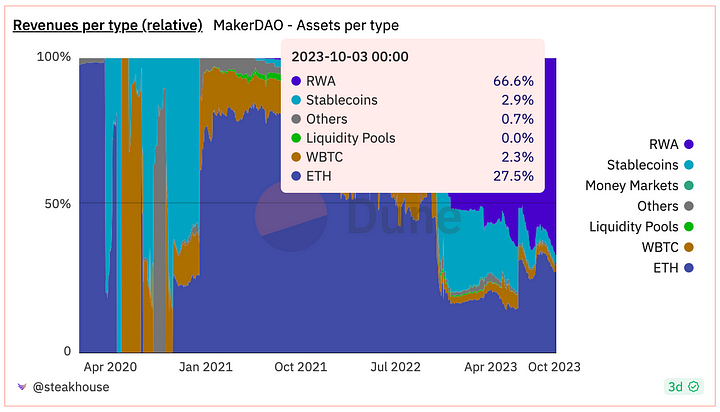This screenshot has height=412, width=720.
Task: Toggle the Stablecoins legend series
Action: pyautogui.click(x=650, y=165)
